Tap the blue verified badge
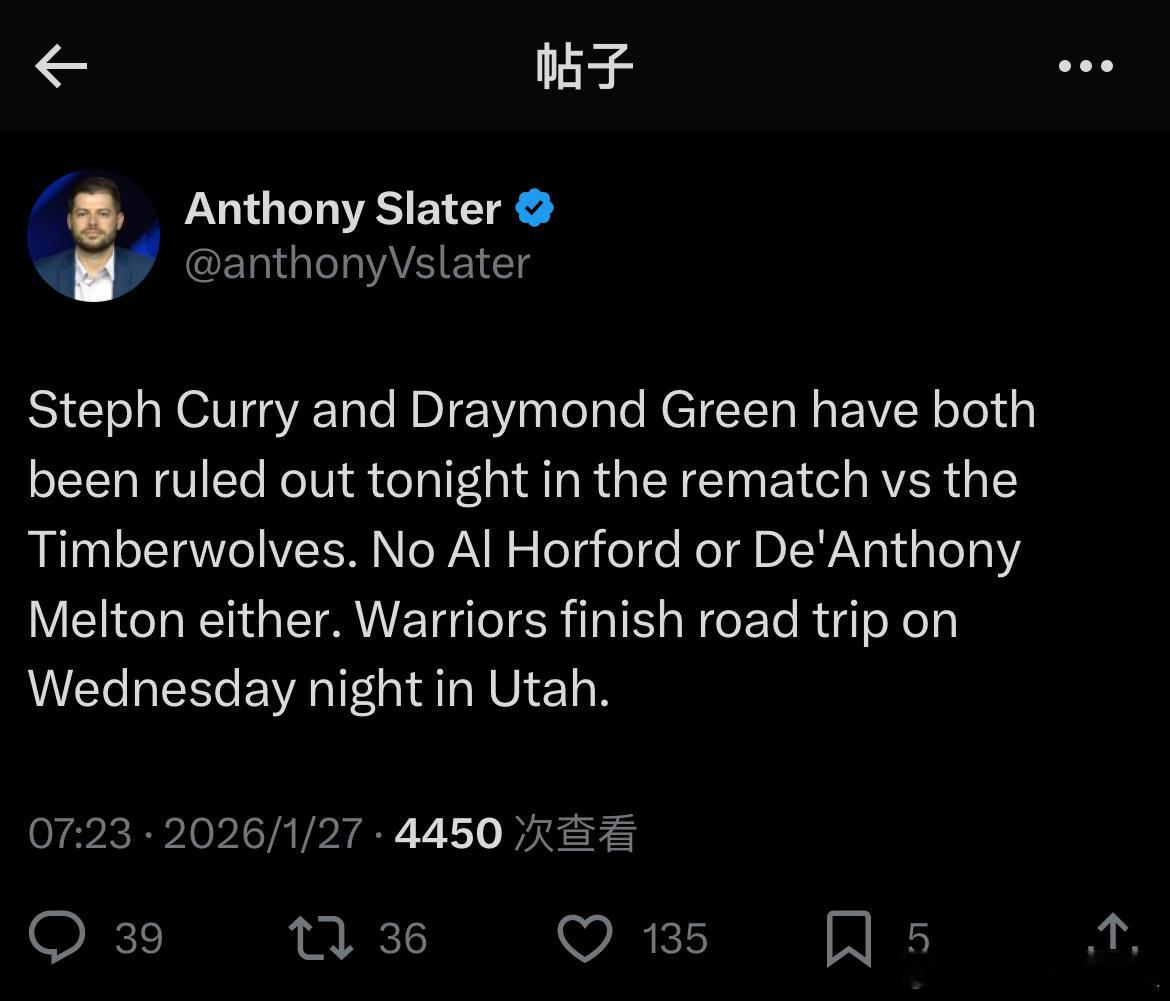 (535, 209)
